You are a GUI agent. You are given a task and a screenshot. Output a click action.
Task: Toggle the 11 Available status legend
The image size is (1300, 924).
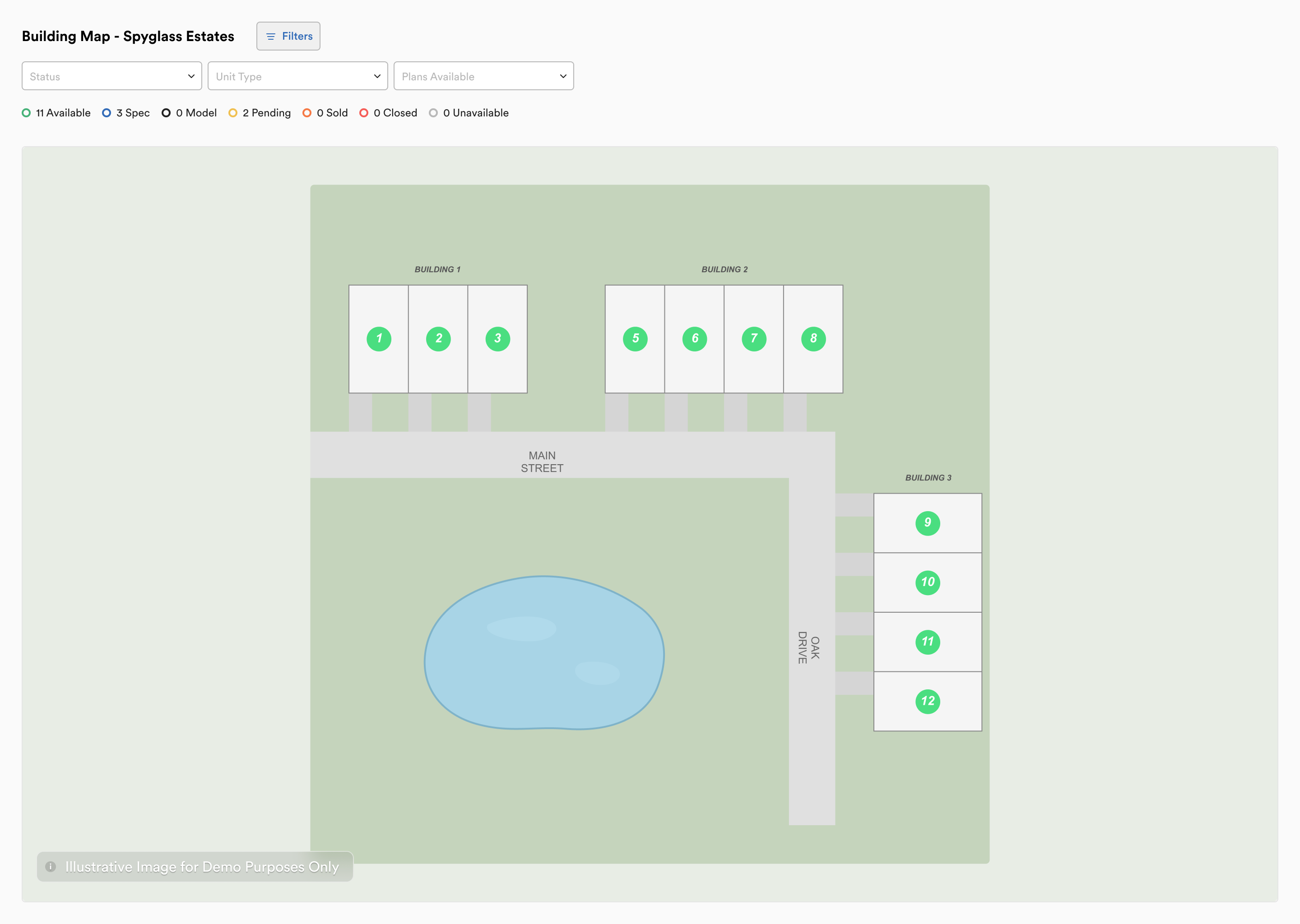point(56,113)
